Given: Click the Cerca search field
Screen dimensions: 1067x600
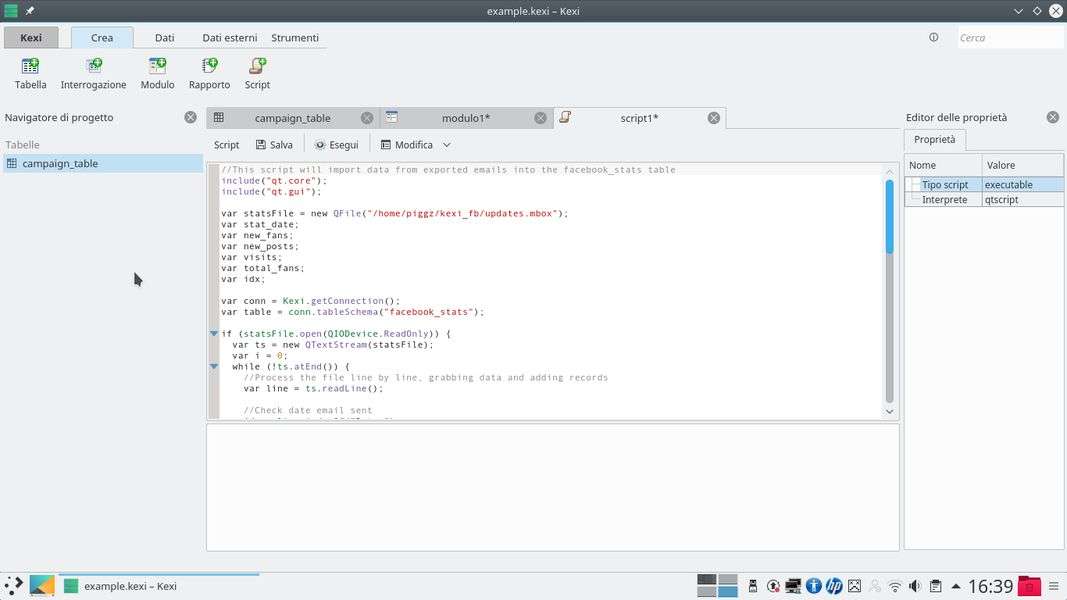Looking at the screenshot, I should [x=1008, y=38].
